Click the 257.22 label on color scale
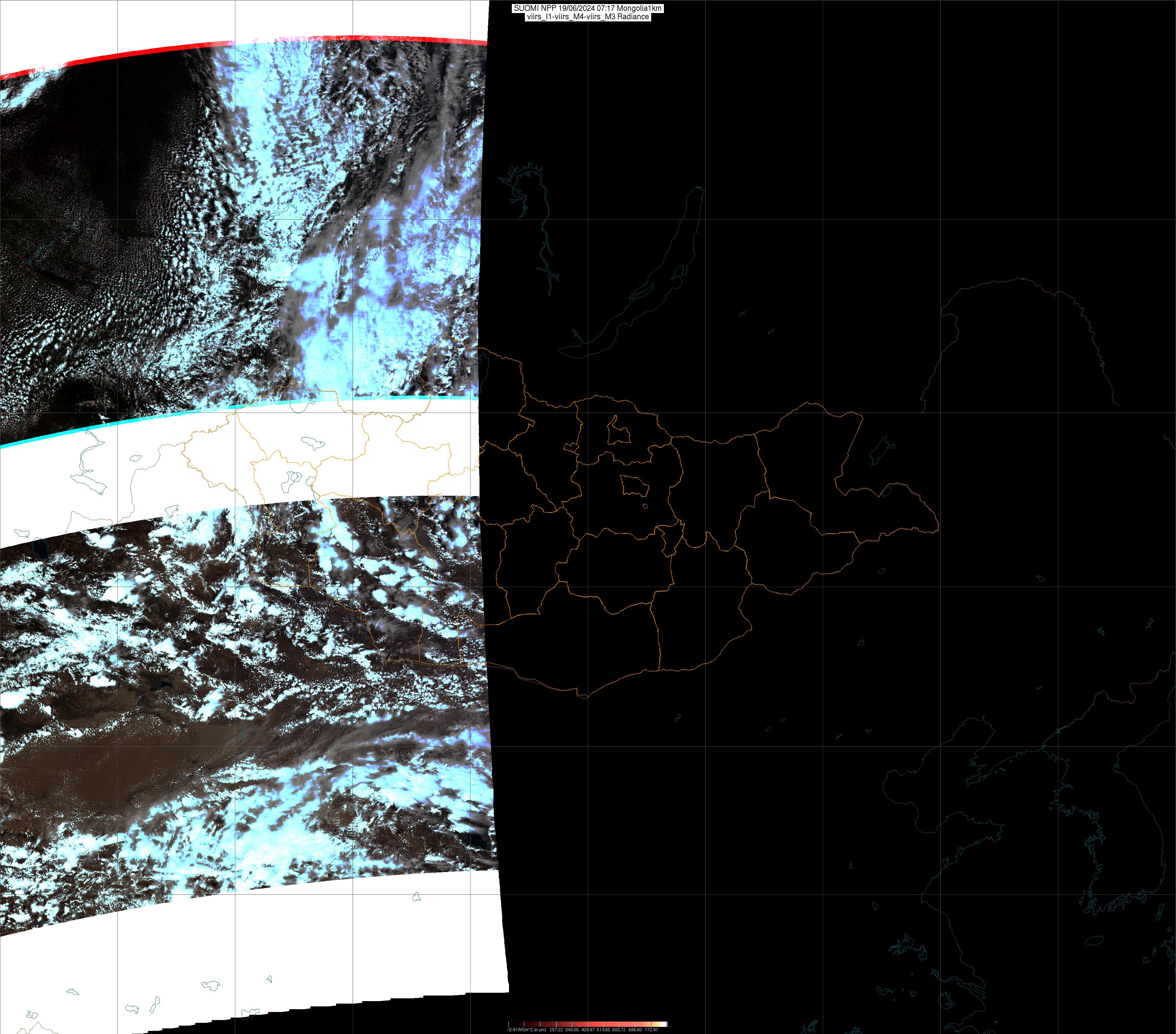This screenshot has width=1176, height=1034. (556, 1029)
